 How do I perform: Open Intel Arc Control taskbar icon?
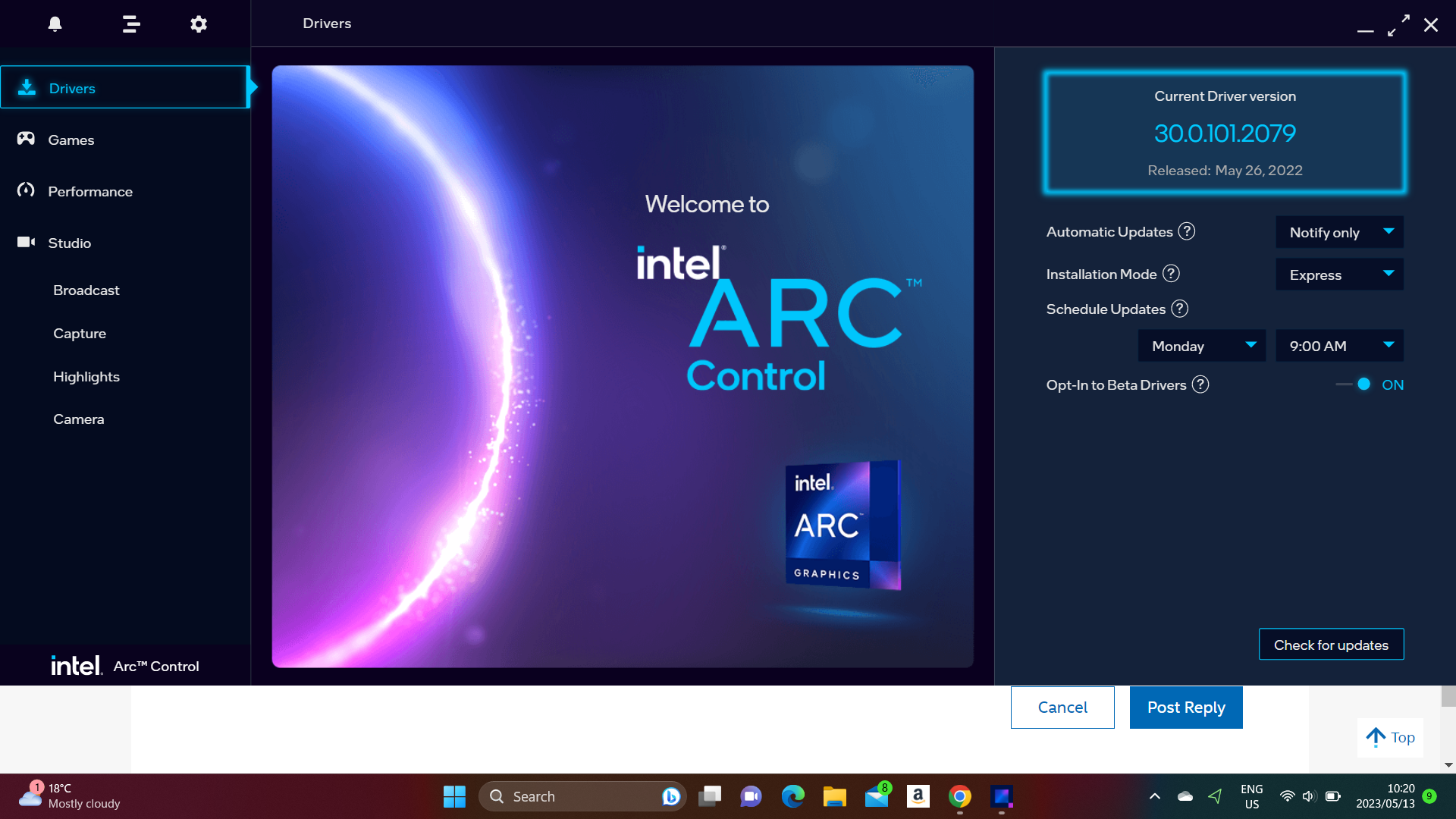tap(1002, 796)
